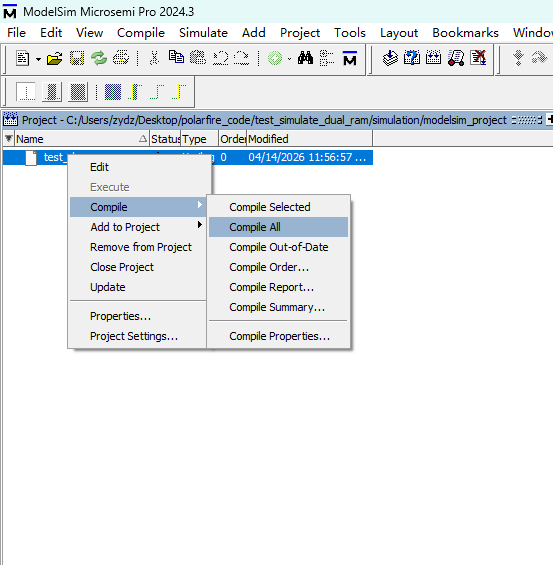The height and width of the screenshot is (565, 553).
Task: Open Compile Summary...
Action: (x=278, y=307)
